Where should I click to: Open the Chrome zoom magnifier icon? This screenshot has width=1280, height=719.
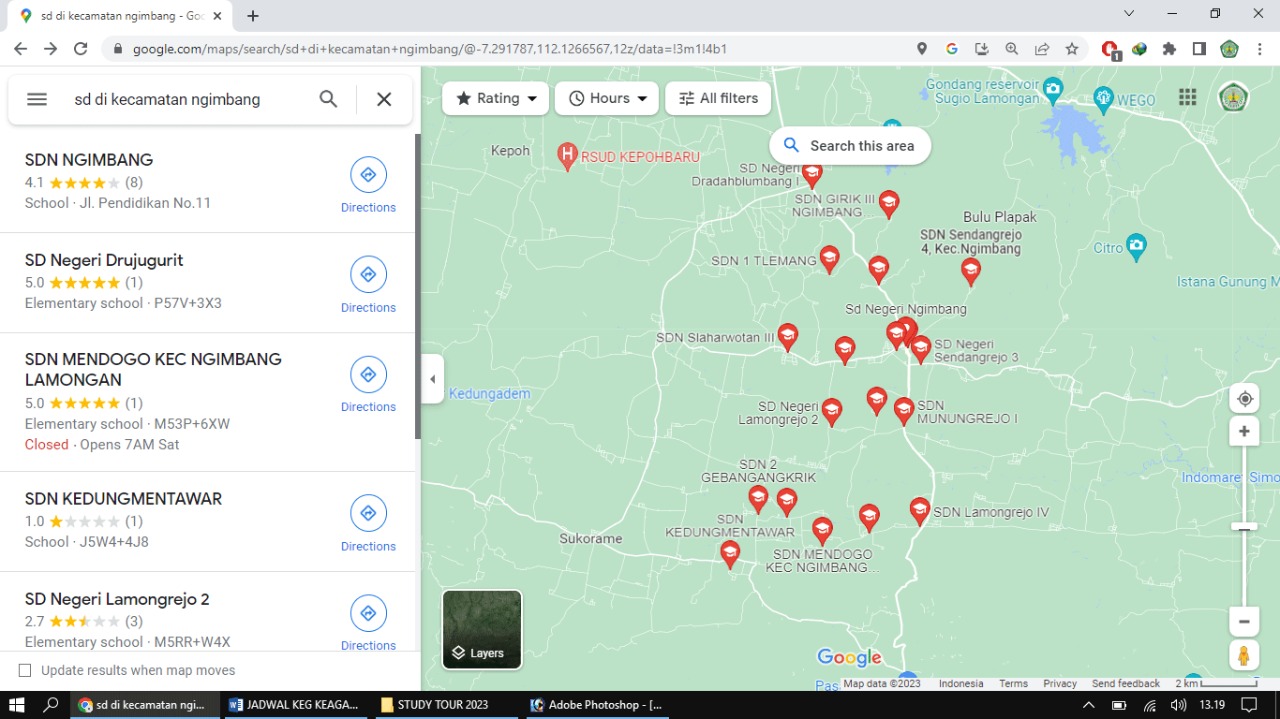[x=1012, y=48]
